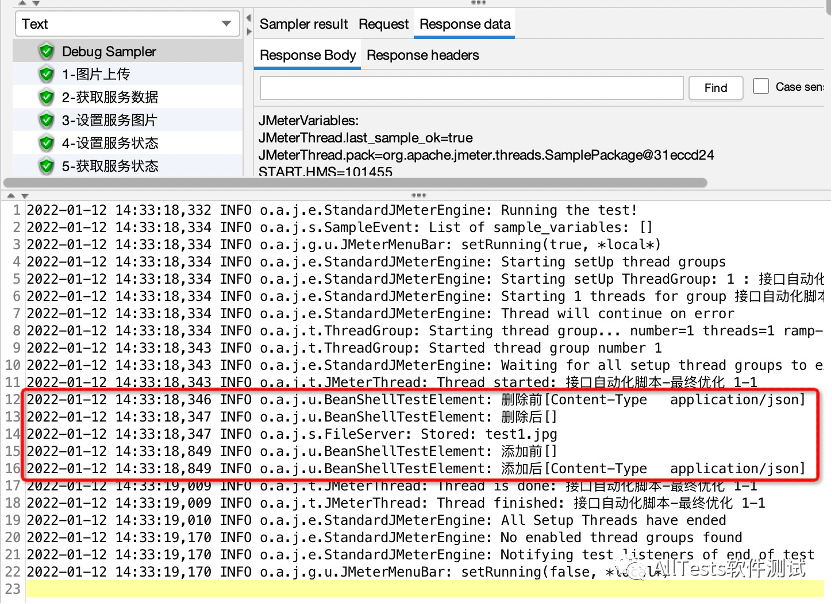The width and height of the screenshot is (832, 604).
Task: Click log line 9 'Started thread group number 1'
Action: coord(344,348)
